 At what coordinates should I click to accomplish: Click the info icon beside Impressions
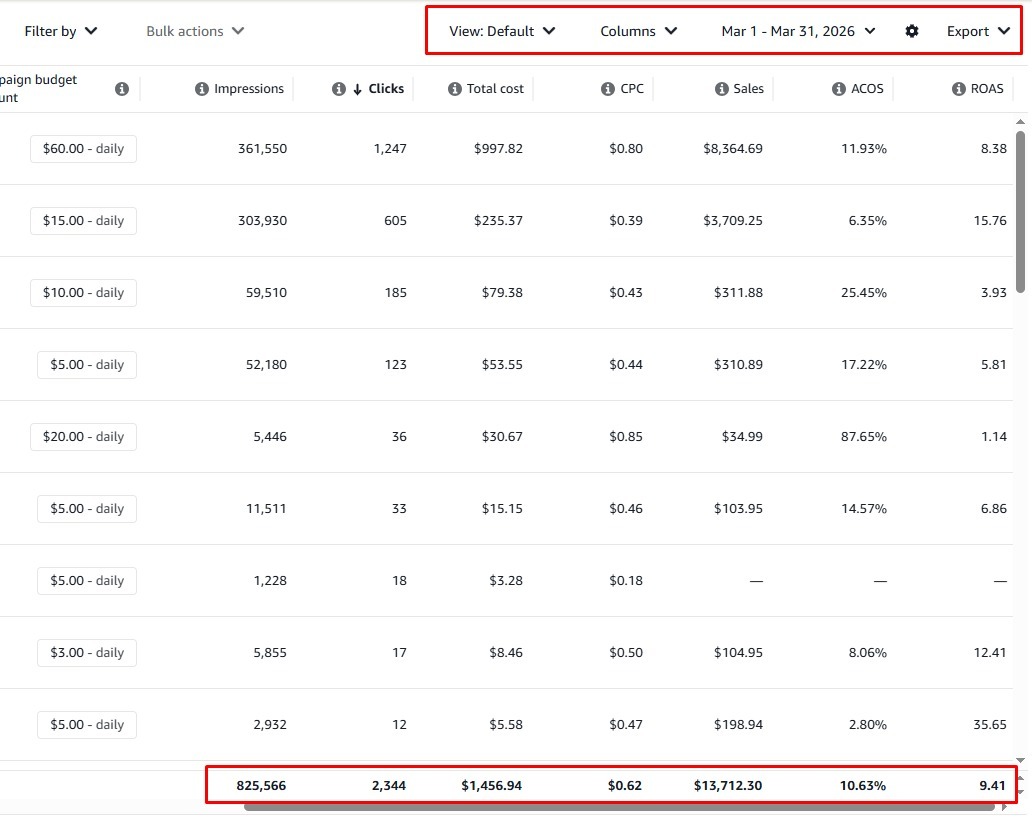(x=202, y=89)
